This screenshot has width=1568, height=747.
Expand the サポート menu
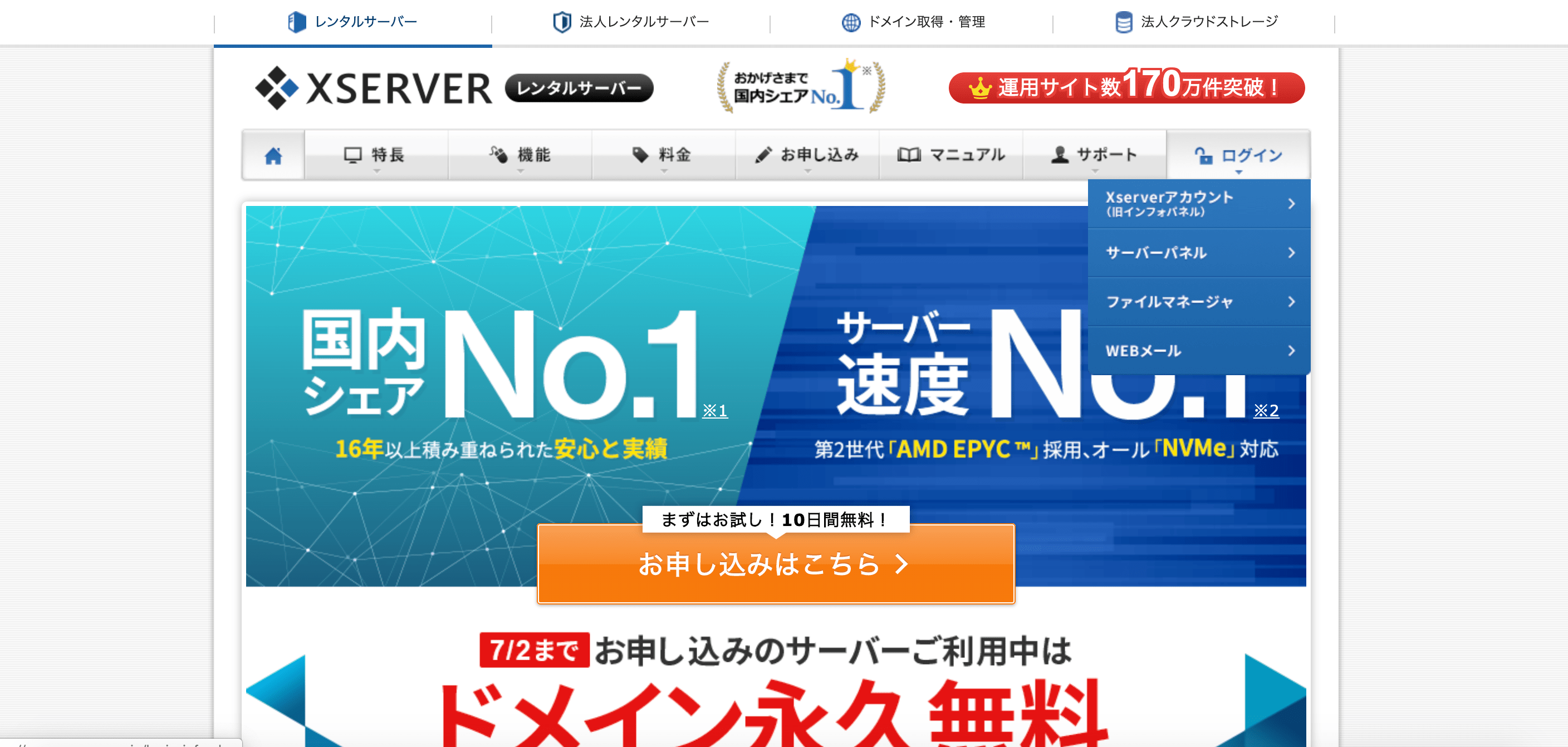point(1095,155)
